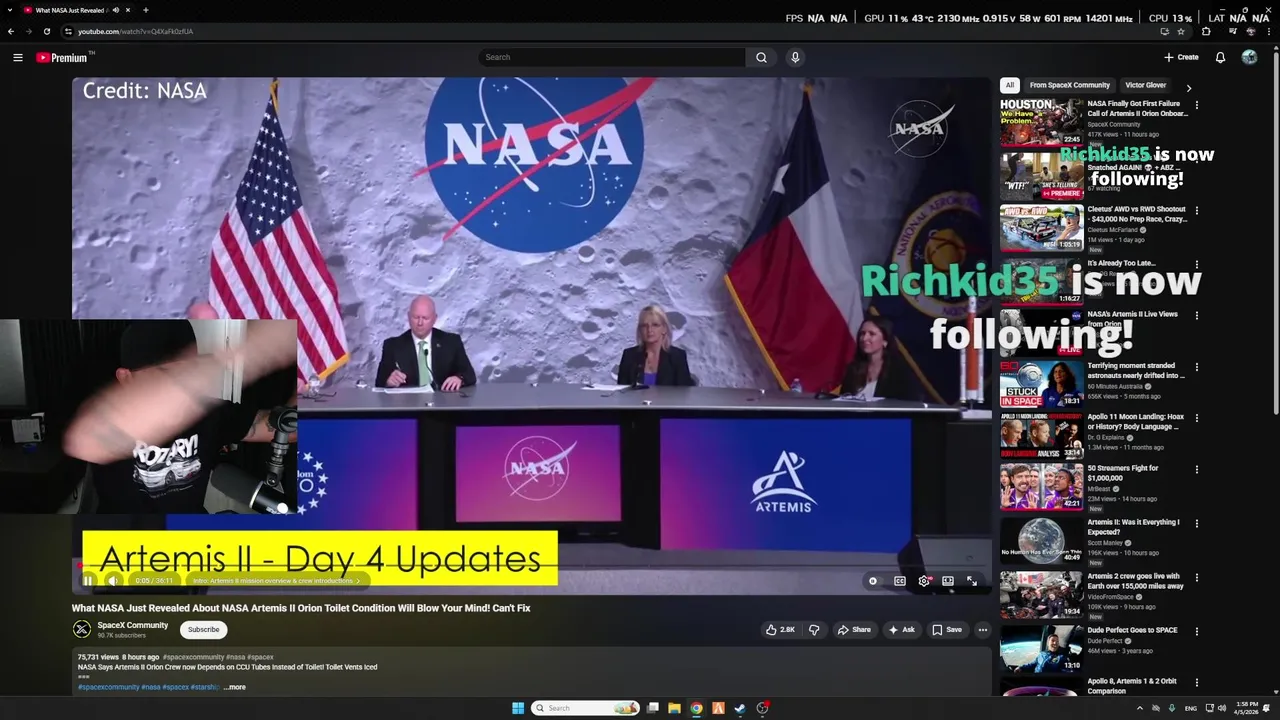Click the video progress bar
Image resolution: width=1280 pixels, height=720 pixels.
click(531, 566)
